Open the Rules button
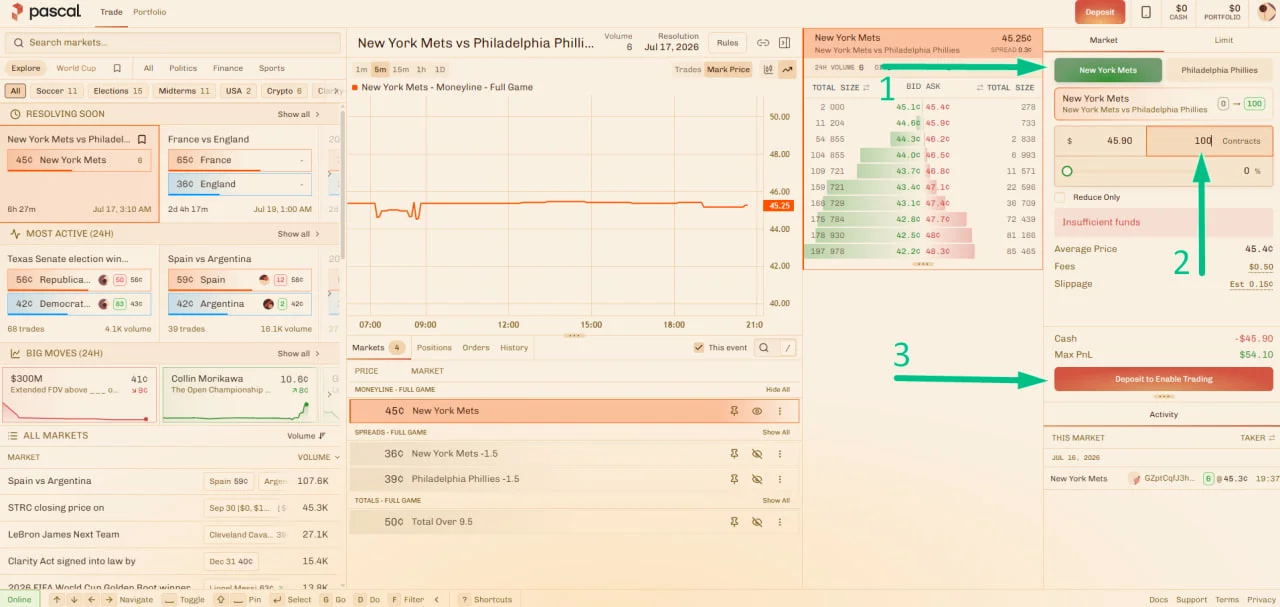 (727, 43)
